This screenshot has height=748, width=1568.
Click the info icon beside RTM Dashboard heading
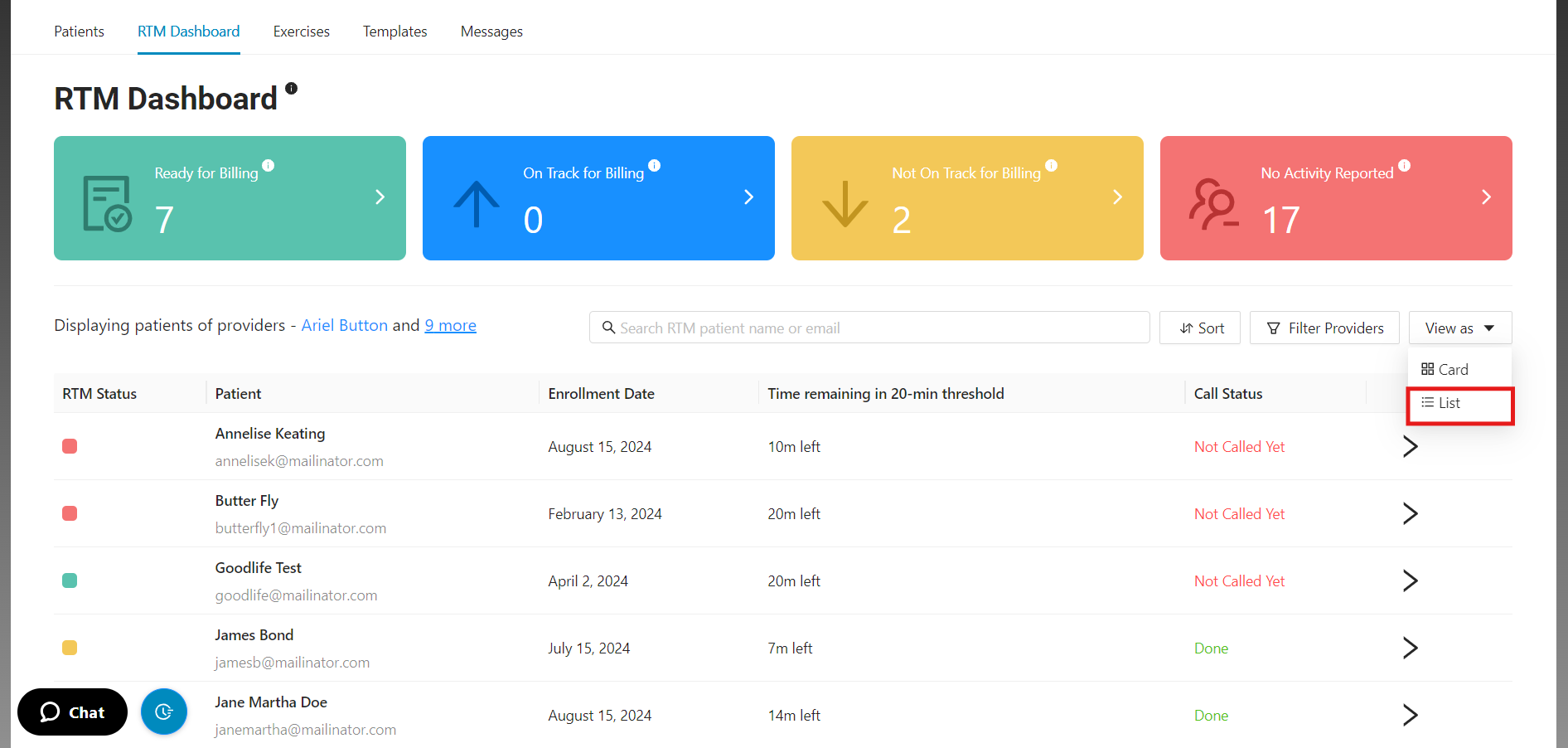pos(291,87)
